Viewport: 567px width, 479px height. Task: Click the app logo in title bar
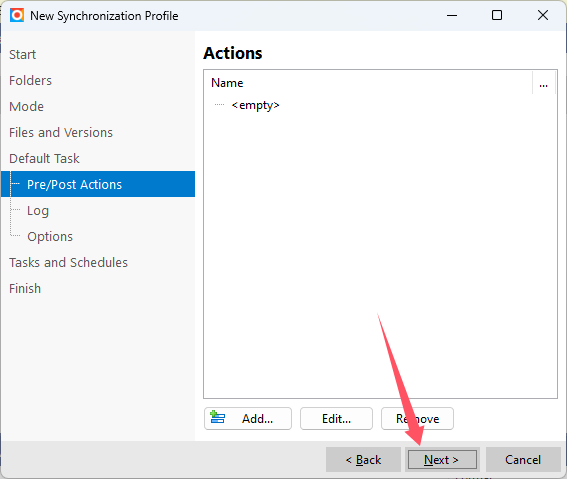click(x=17, y=16)
